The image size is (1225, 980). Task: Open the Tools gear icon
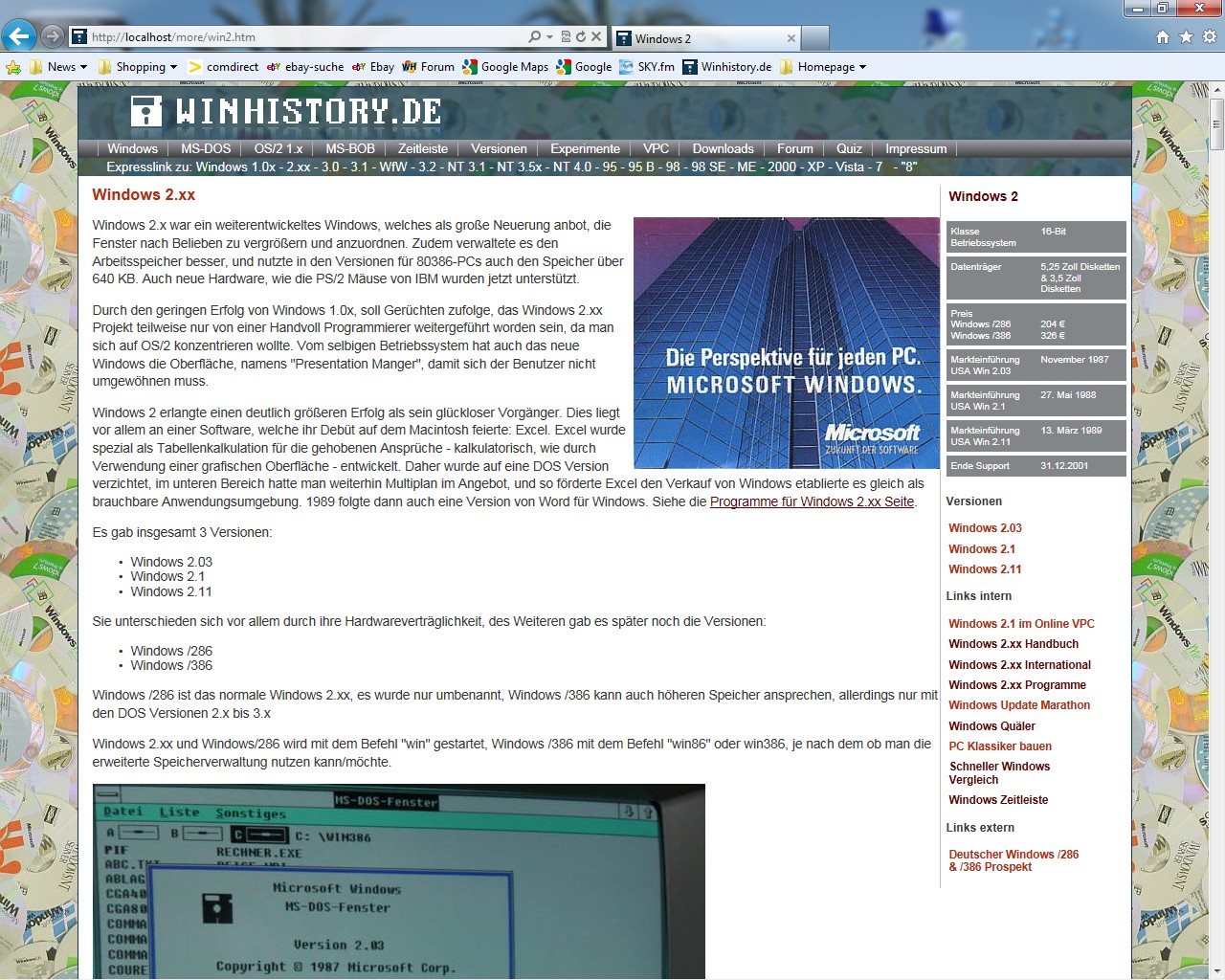pyautogui.click(x=1210, y=37)
